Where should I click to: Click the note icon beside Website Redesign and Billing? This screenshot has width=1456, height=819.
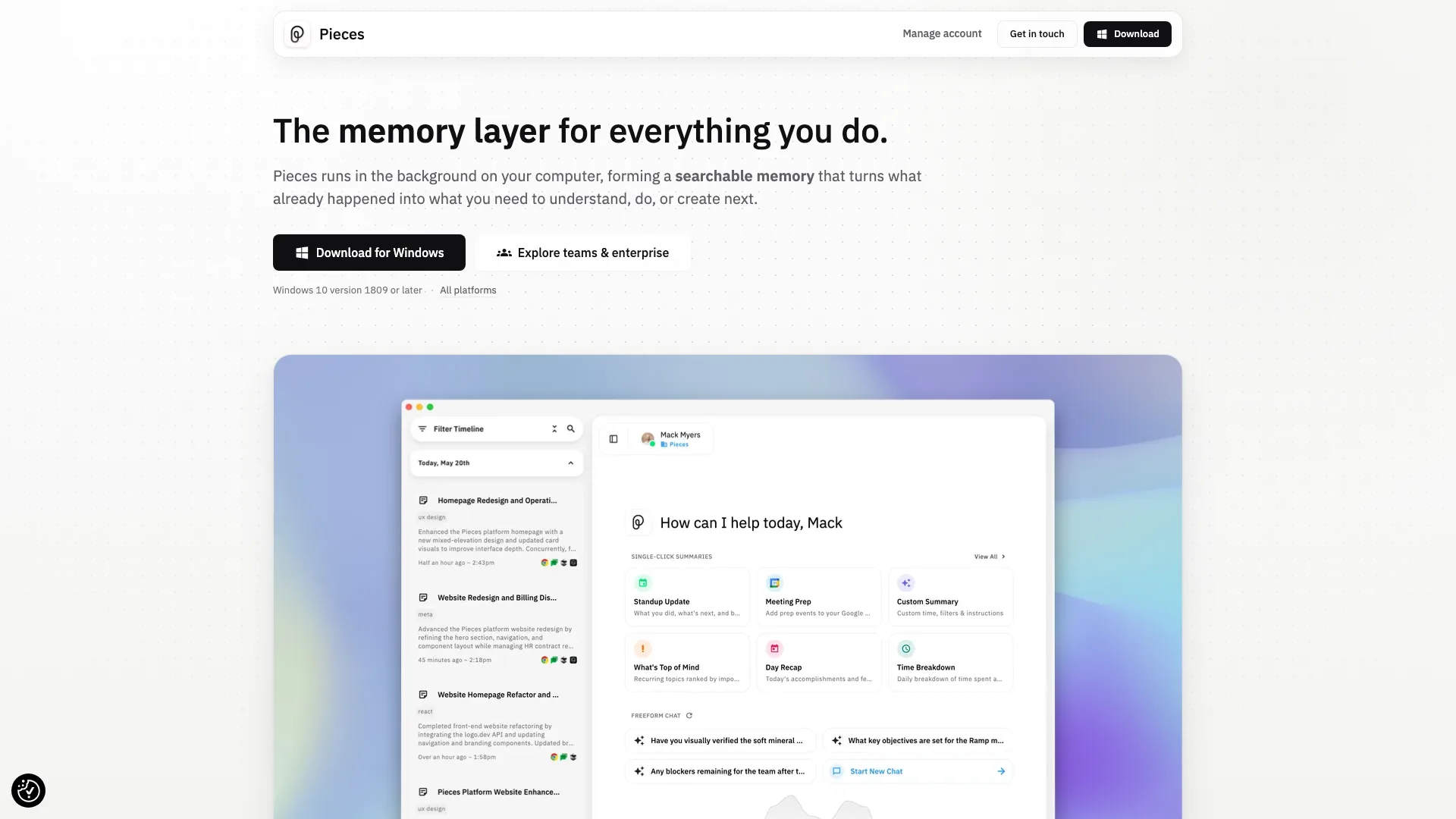pyautogui.click(x=423, y=598)
